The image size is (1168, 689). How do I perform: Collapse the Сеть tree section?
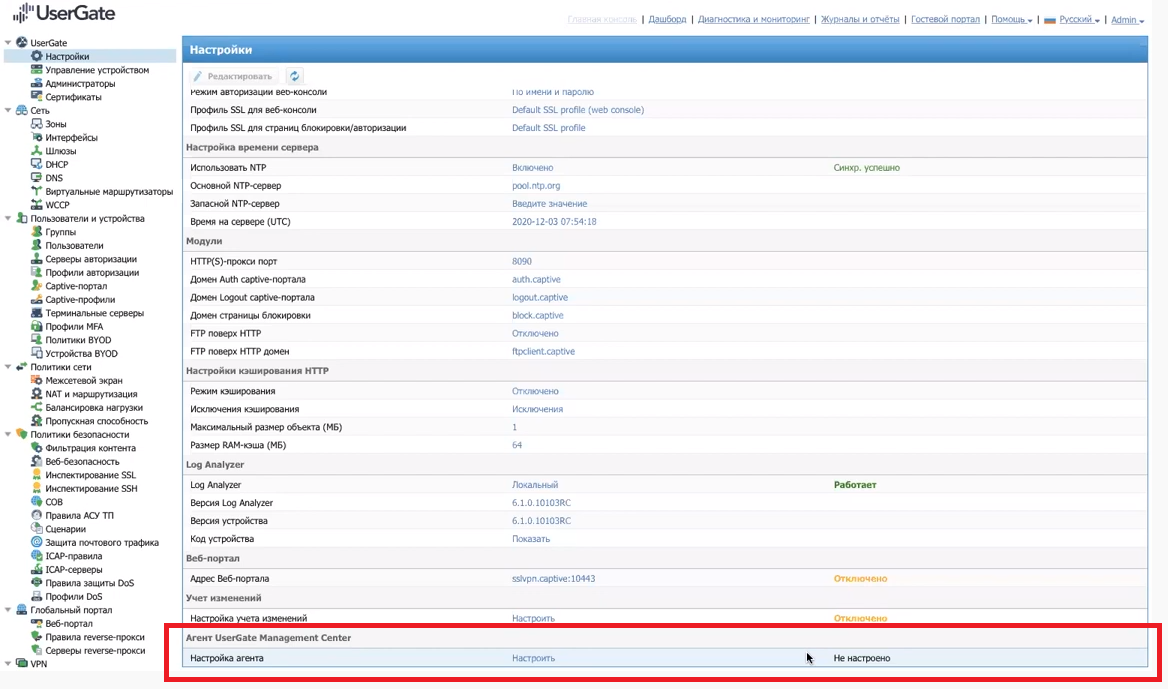[x=8, y=110]
